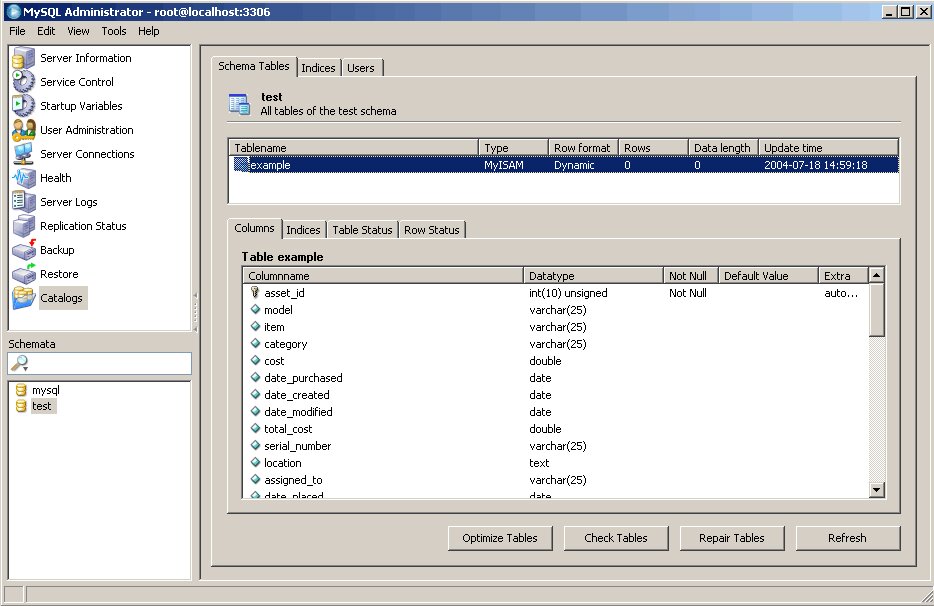Click the Service Control gear icon

click(x=23, y=82)
